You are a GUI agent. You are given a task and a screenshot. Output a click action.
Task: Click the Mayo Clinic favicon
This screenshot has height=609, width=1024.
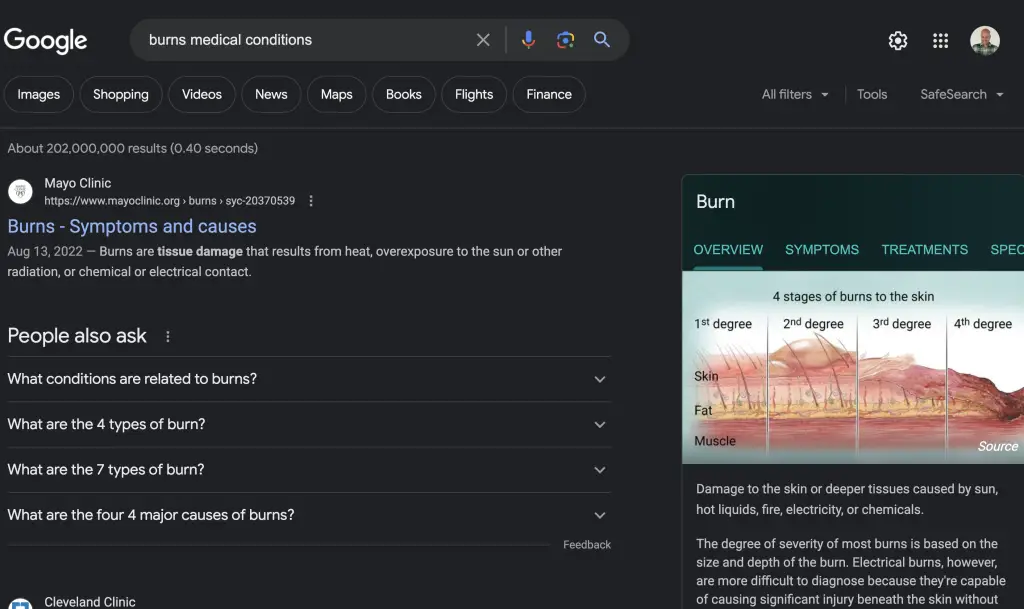(x=20, y=191)
